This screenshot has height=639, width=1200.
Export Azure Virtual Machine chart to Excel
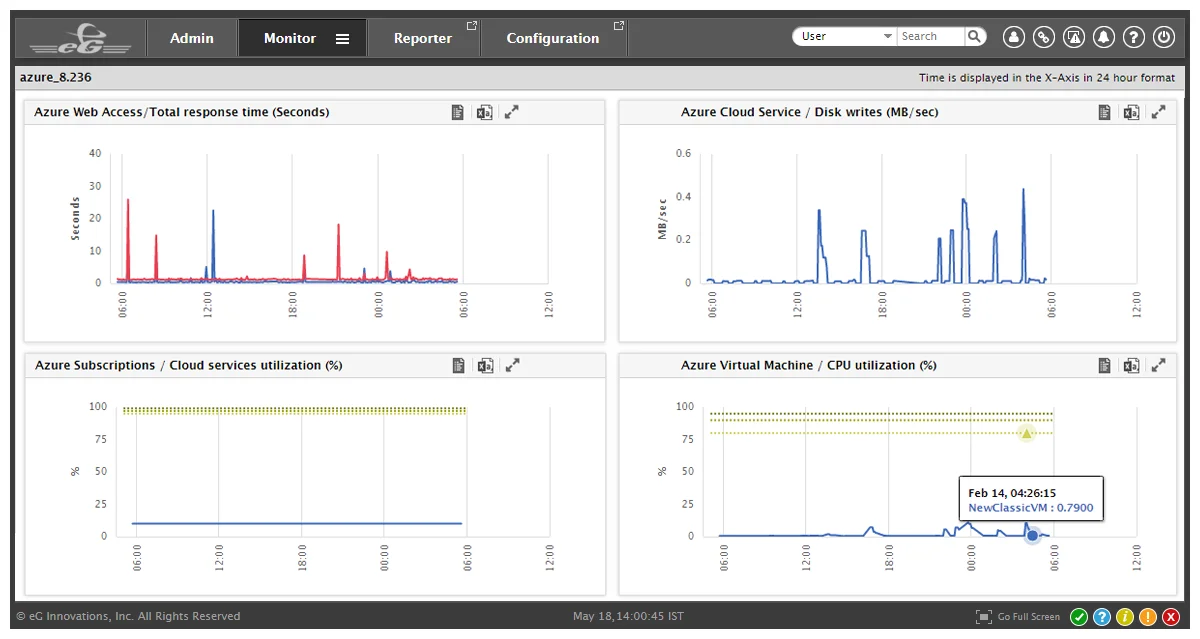1131,365
